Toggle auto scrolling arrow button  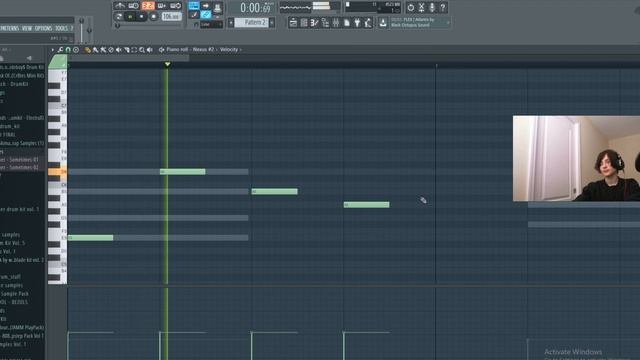(206, 6)
